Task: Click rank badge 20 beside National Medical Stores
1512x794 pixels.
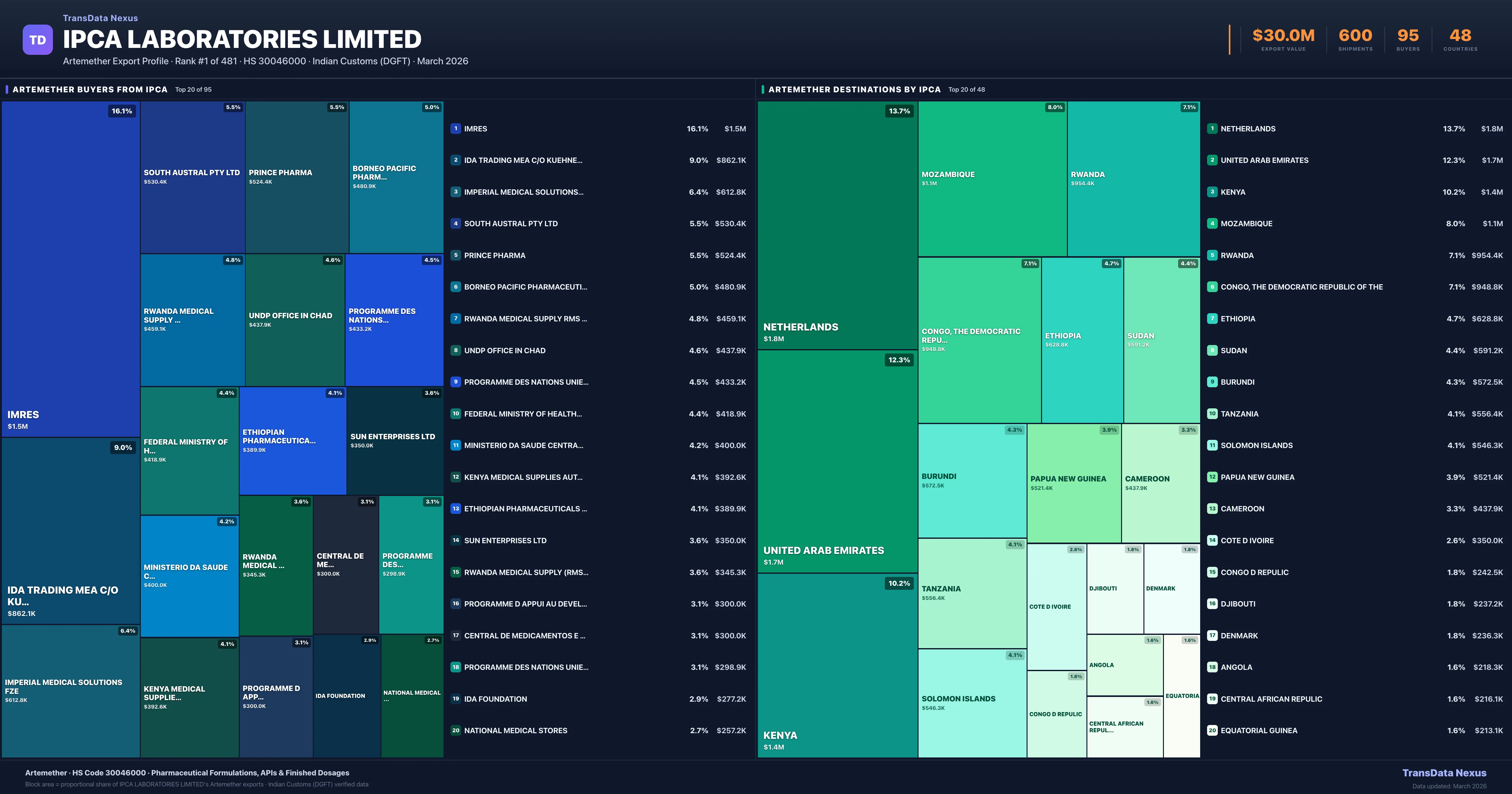Action: click(455, 731)
